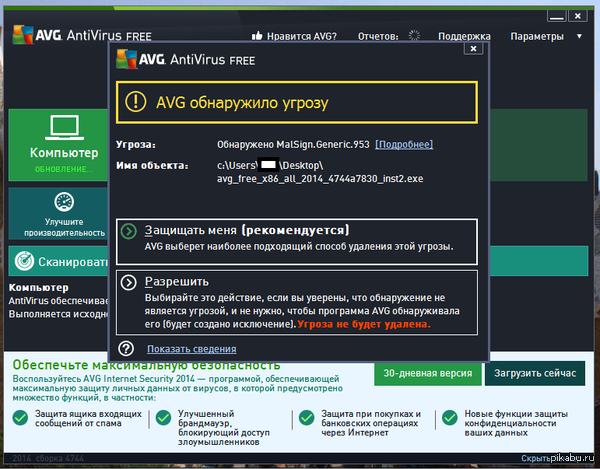Expand the Параметры dropdown arrow

(x=579, y=36)
